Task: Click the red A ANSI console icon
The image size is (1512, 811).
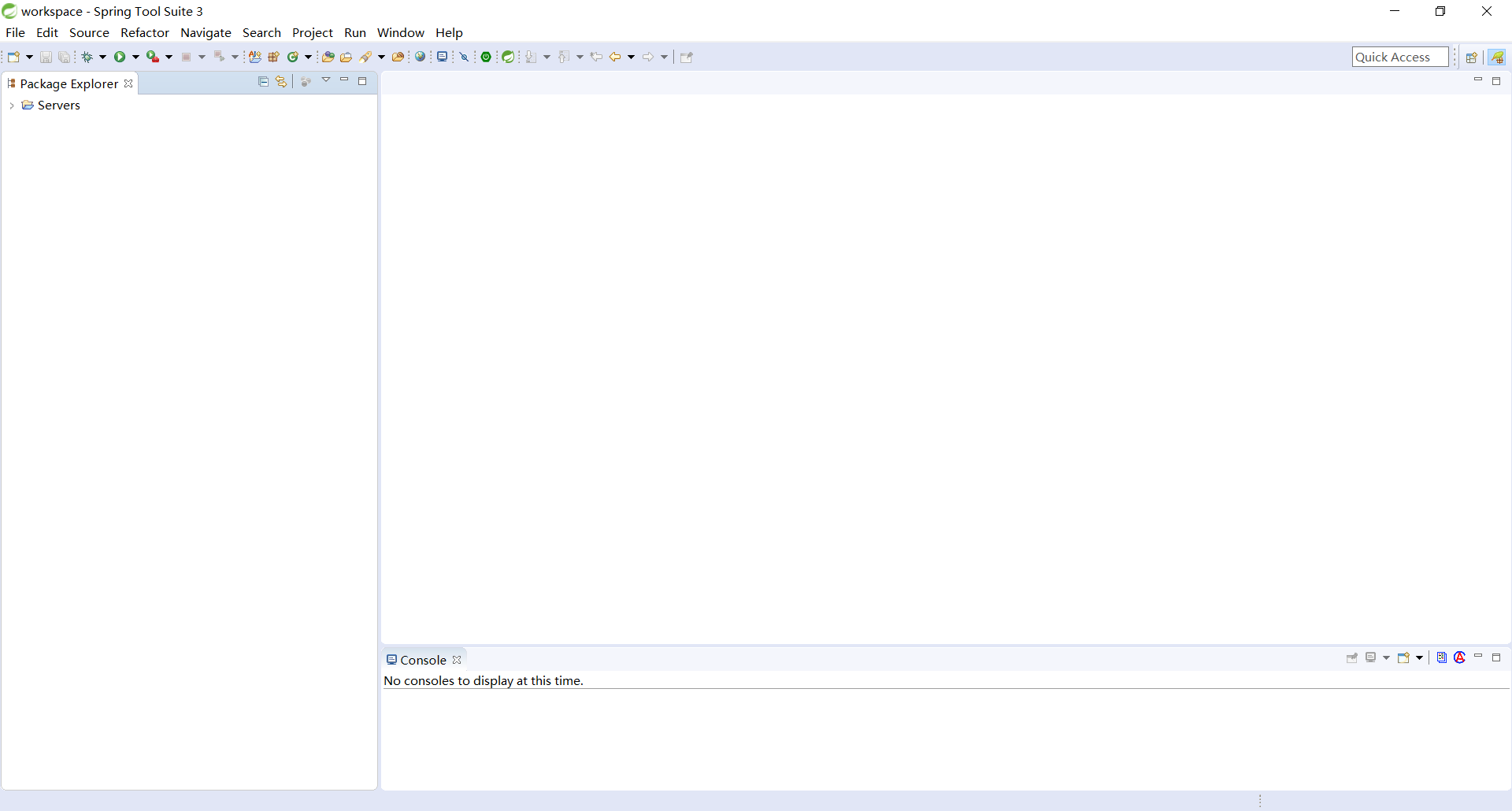Action: [x=1460, y=657]
